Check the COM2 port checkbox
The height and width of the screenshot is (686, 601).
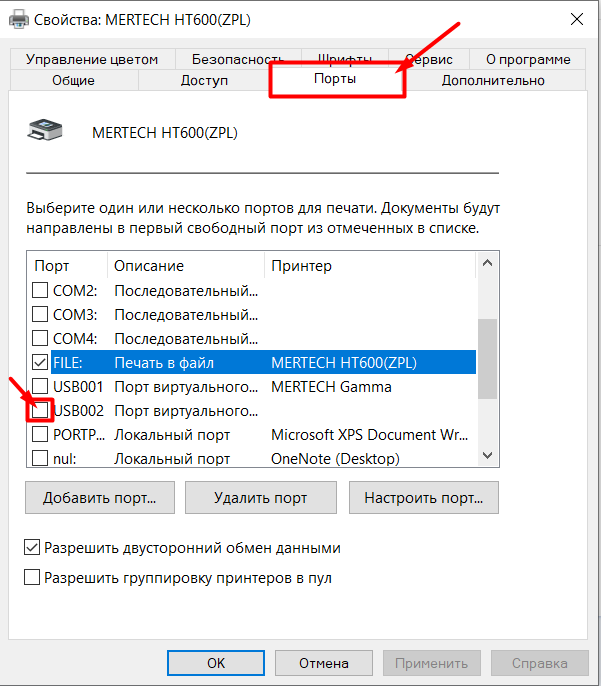tap(40, 290)
